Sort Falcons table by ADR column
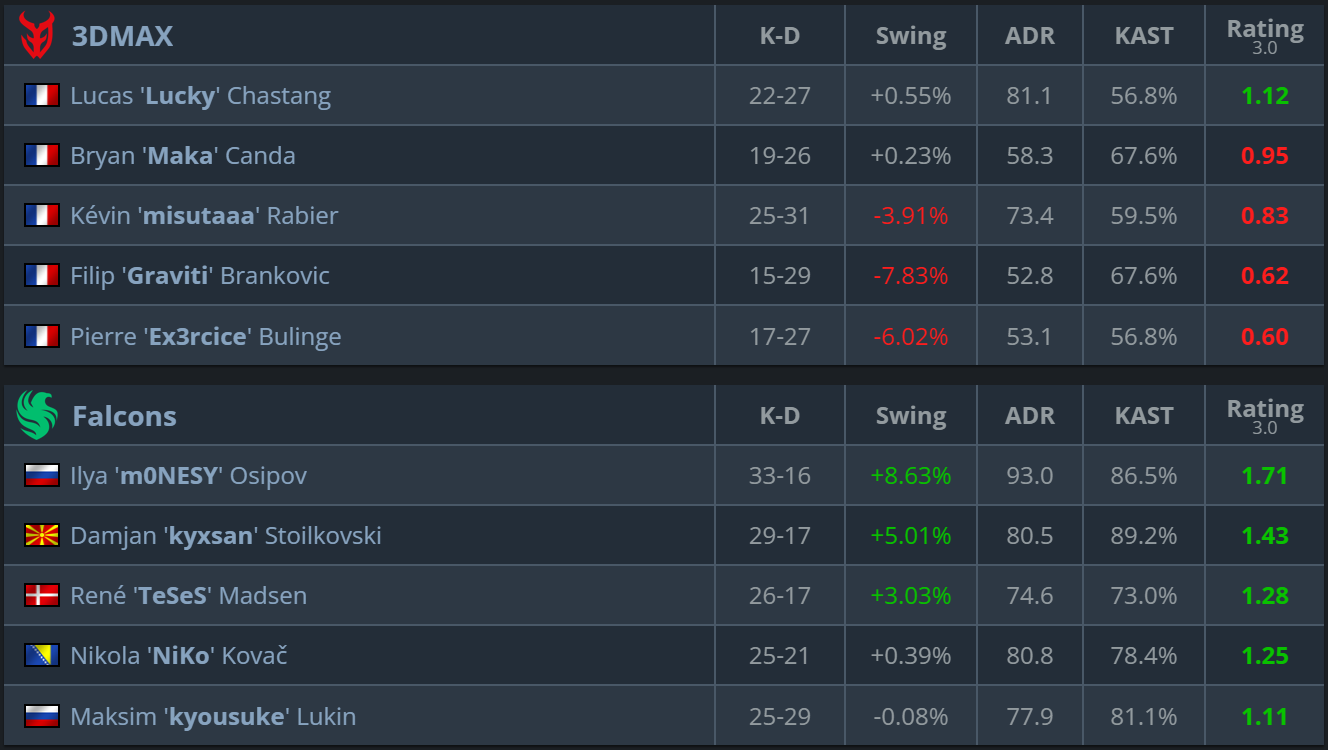Image resolution: width=1328 pixels, height=750 pixels. pos(1030,416)
